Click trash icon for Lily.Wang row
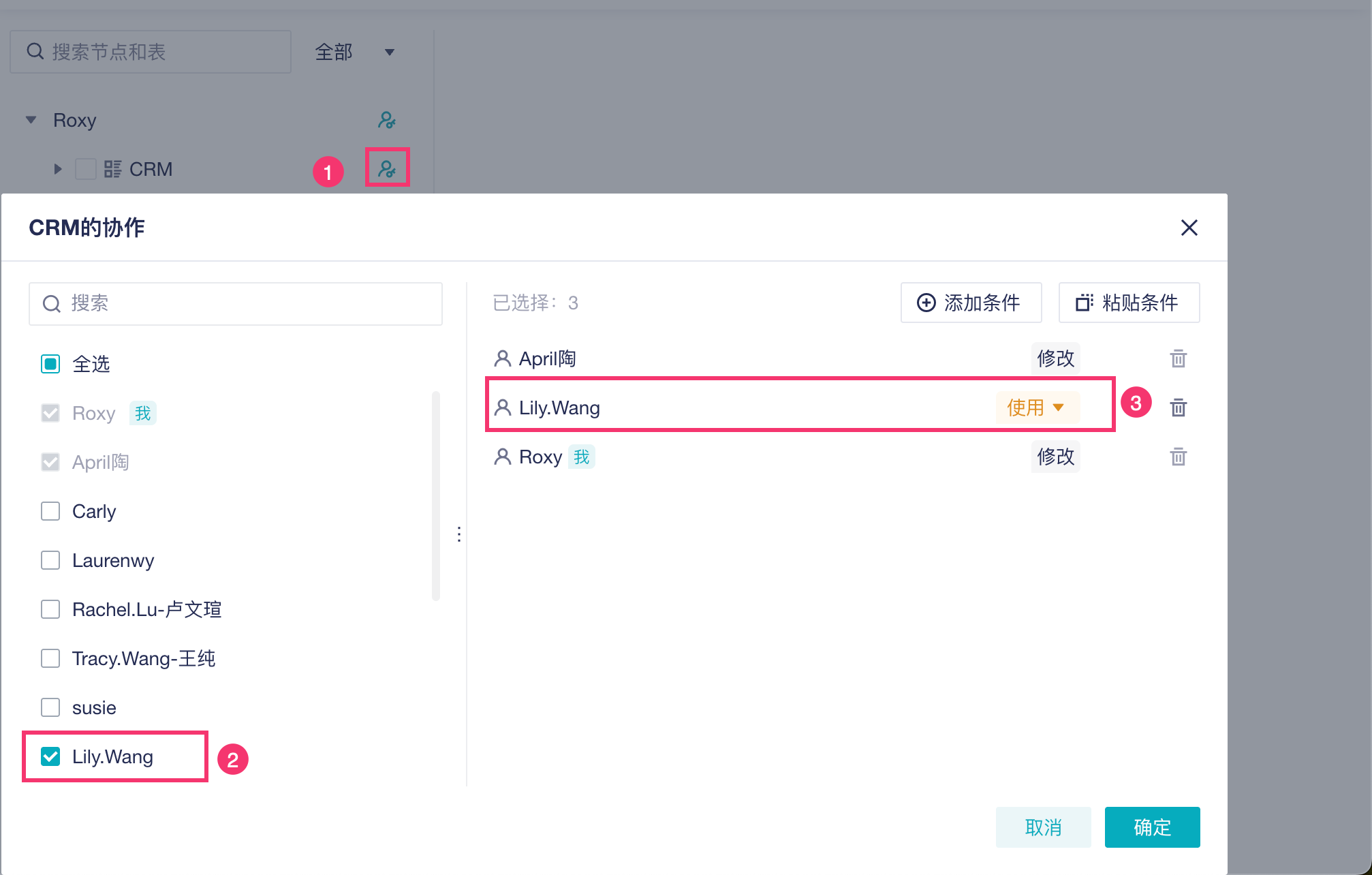Image resolution: width=1372 pixels, height=875 pixels. tap(1178, 408)
